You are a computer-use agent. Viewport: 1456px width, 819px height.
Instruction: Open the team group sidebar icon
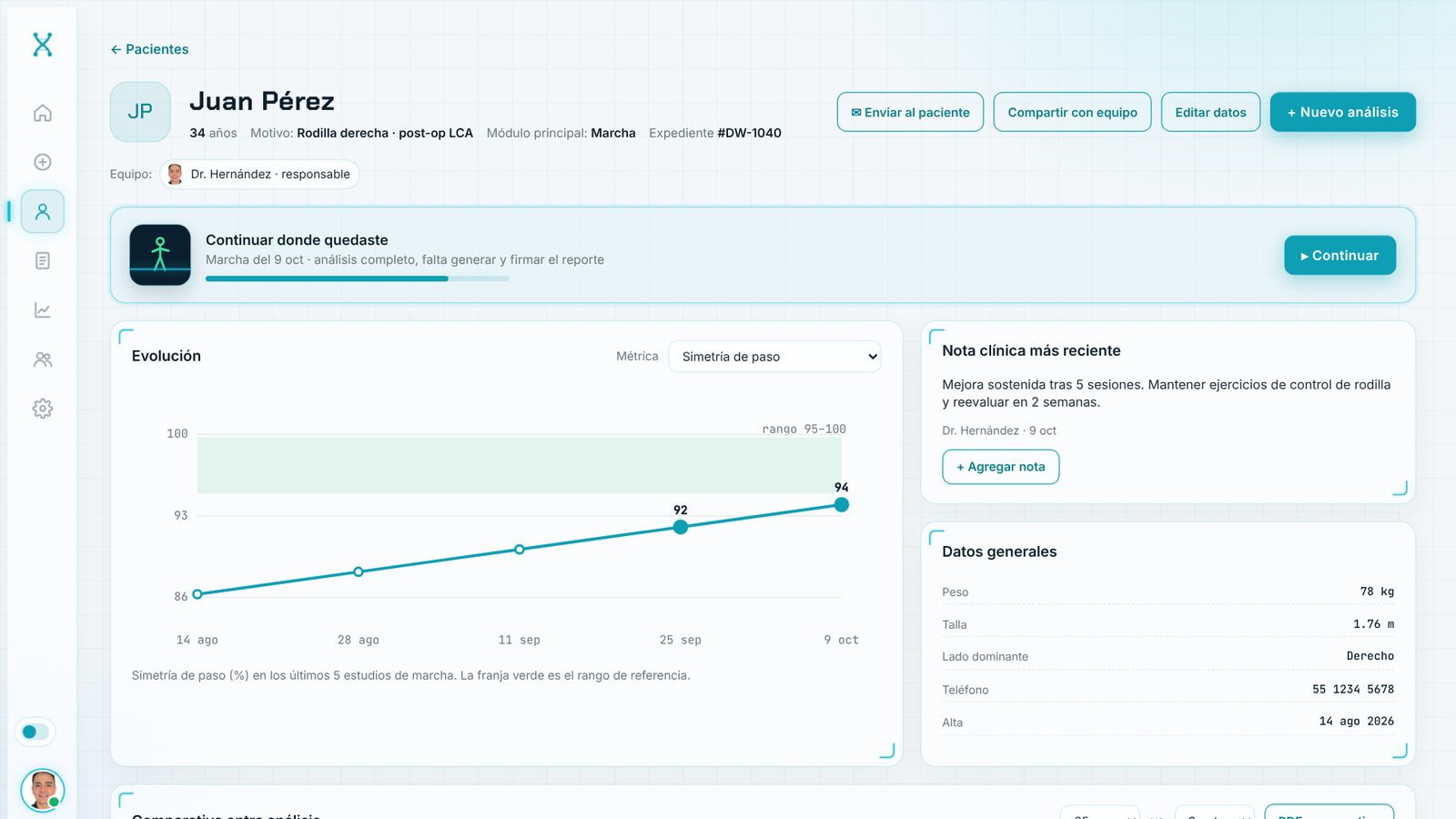point(43,359)
